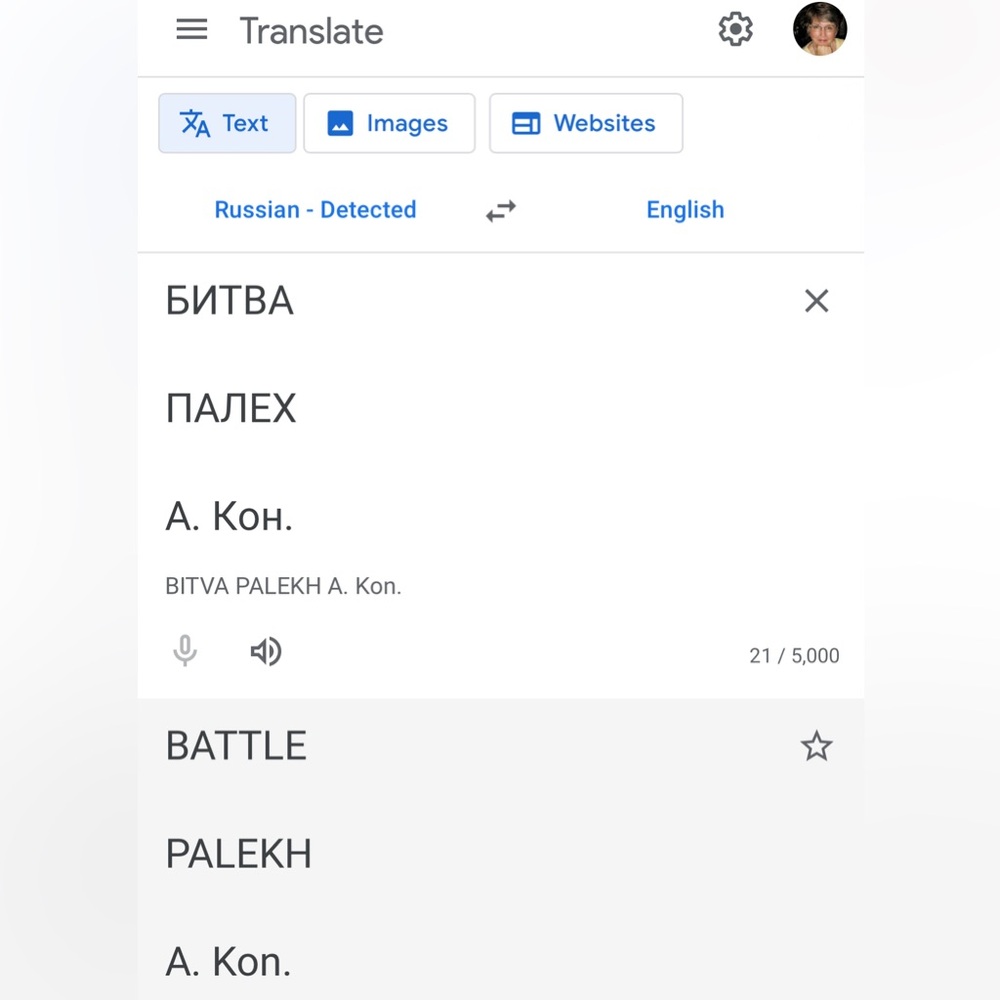Switch to the Text tab
Viewport: 1000px width, 1000px height.
coord(227,123)
